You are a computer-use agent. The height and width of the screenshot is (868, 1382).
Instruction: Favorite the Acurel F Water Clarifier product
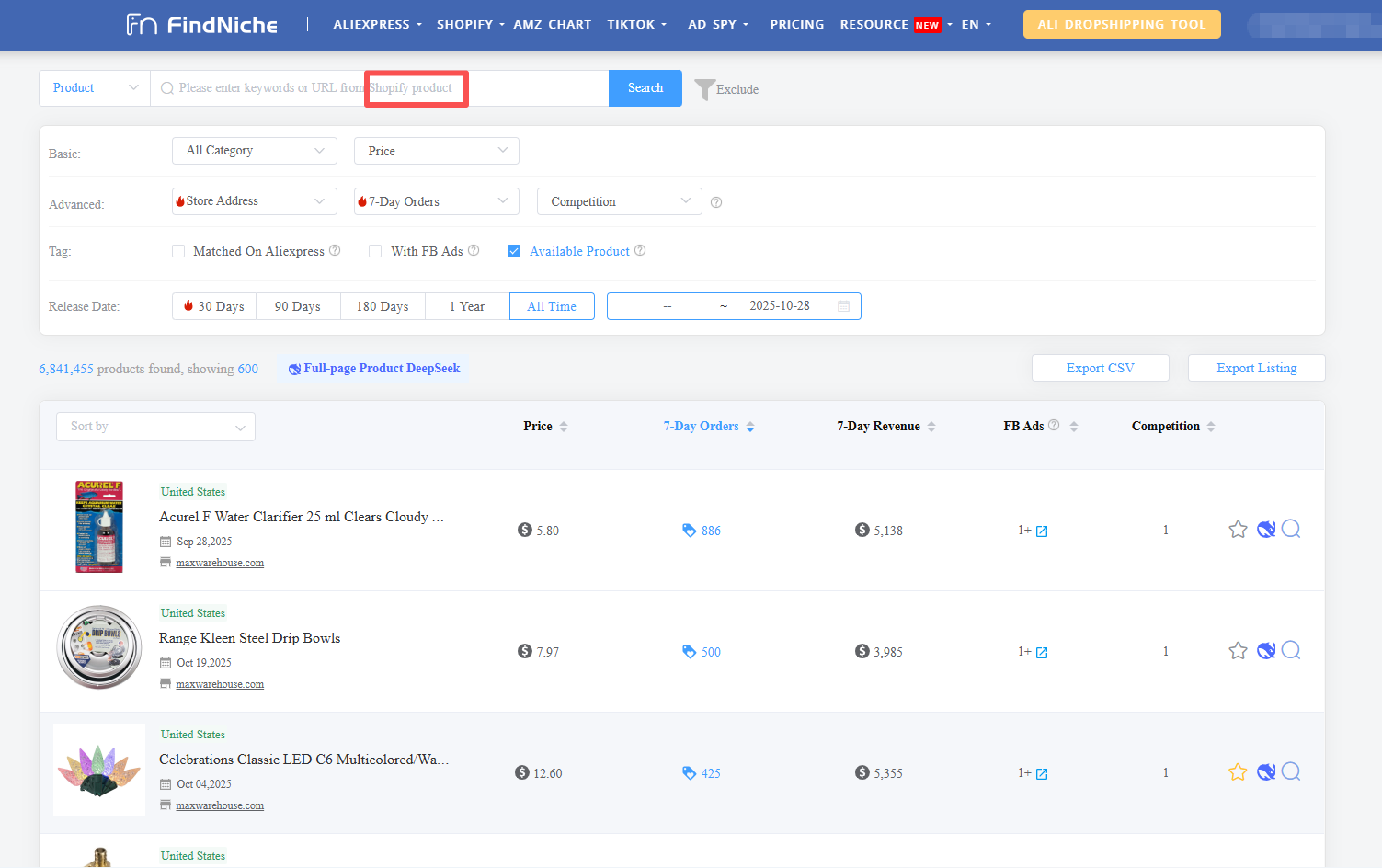1238,530
